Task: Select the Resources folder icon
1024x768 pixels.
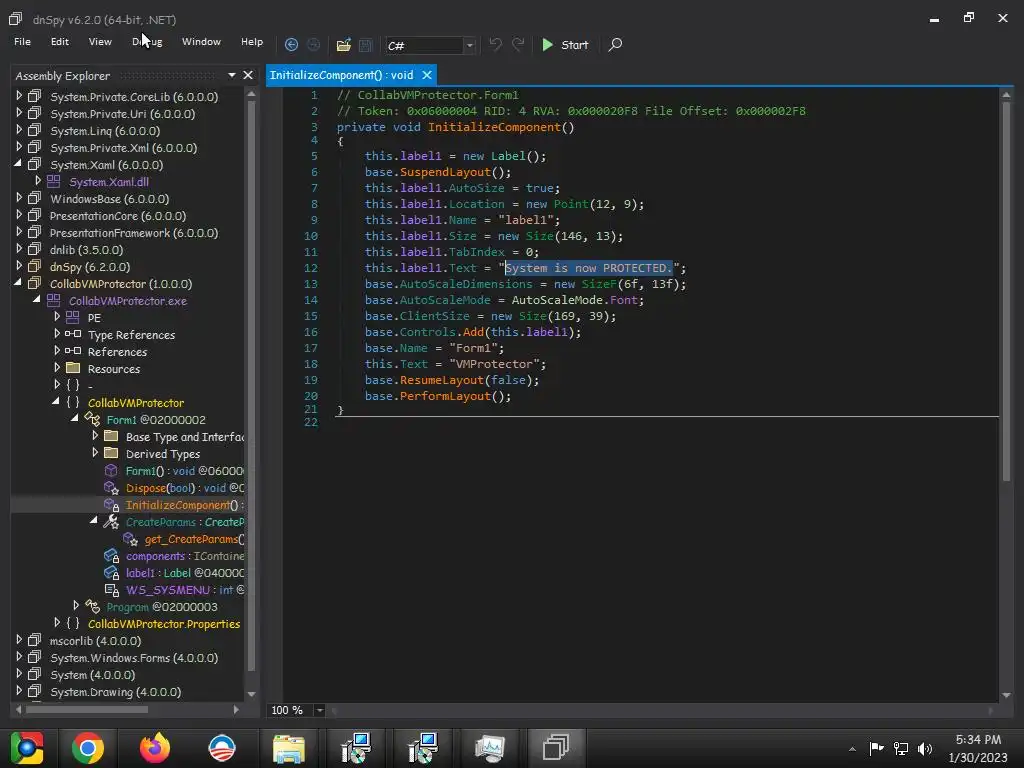Action: coord(73,368)
